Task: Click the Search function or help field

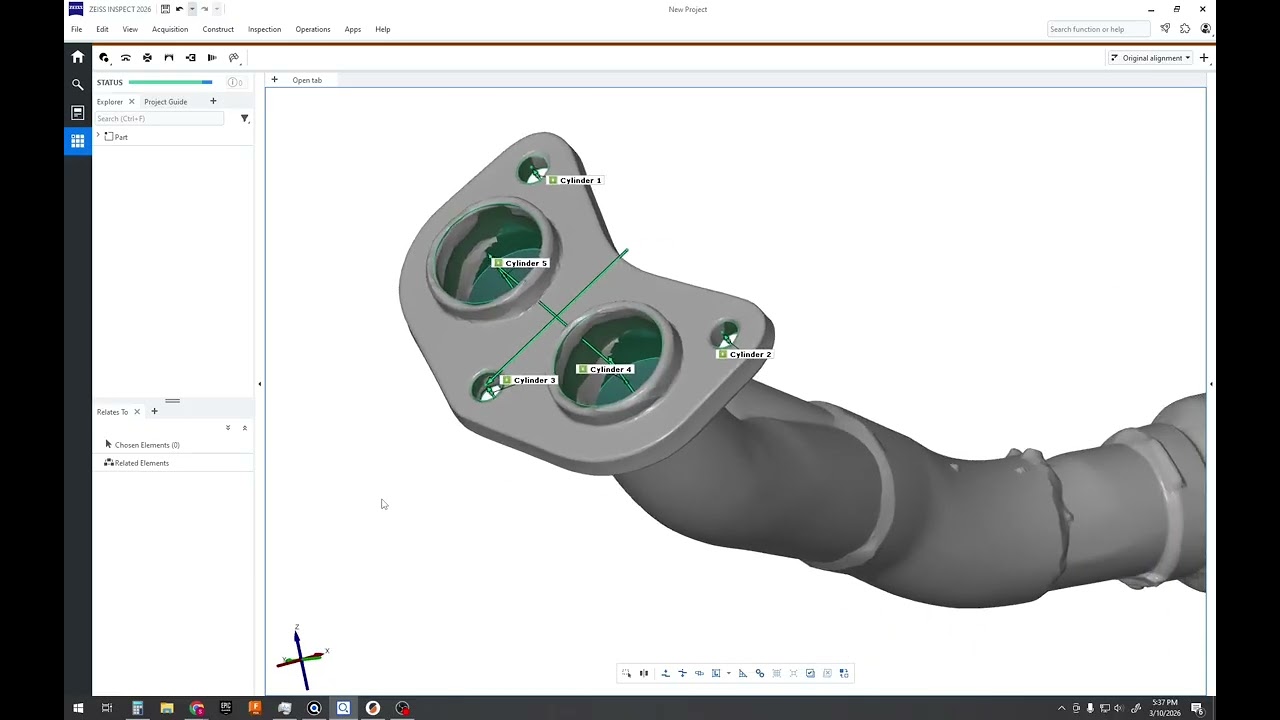Action: coord(1098,29)
